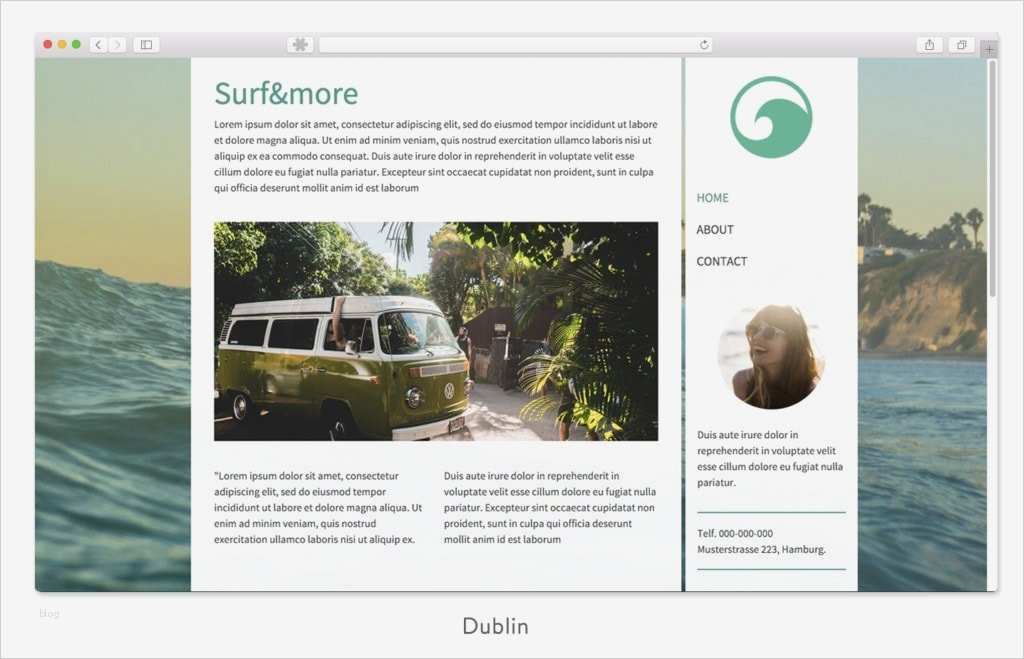The image size is (1024, 659).
Task: Click the sidebar bio text under photo
Action: (770, 458)
